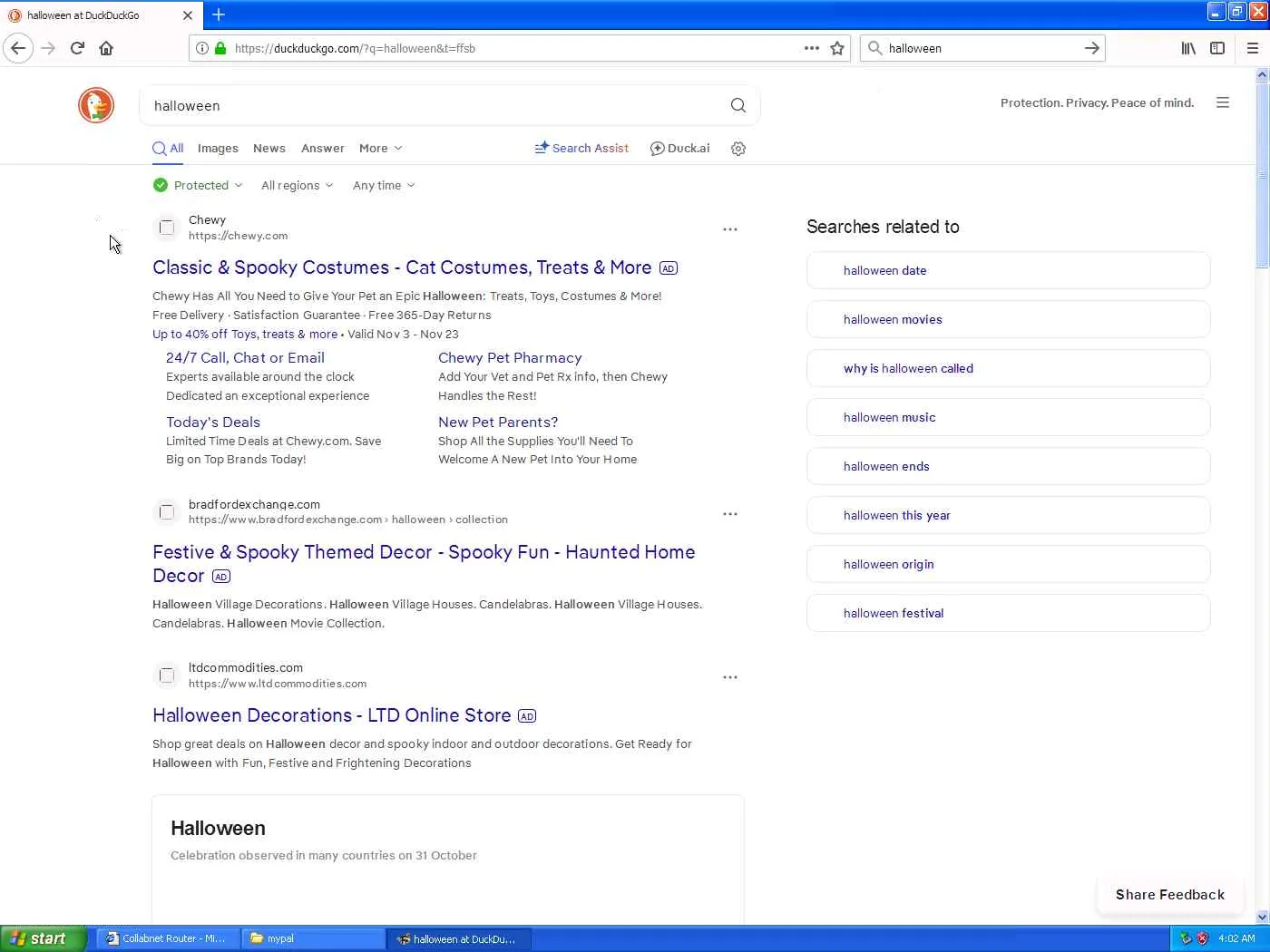Click the page vertical scrollbar thumb
The width and height of the screenshot is (1270, 952).
coord(1262,174)
